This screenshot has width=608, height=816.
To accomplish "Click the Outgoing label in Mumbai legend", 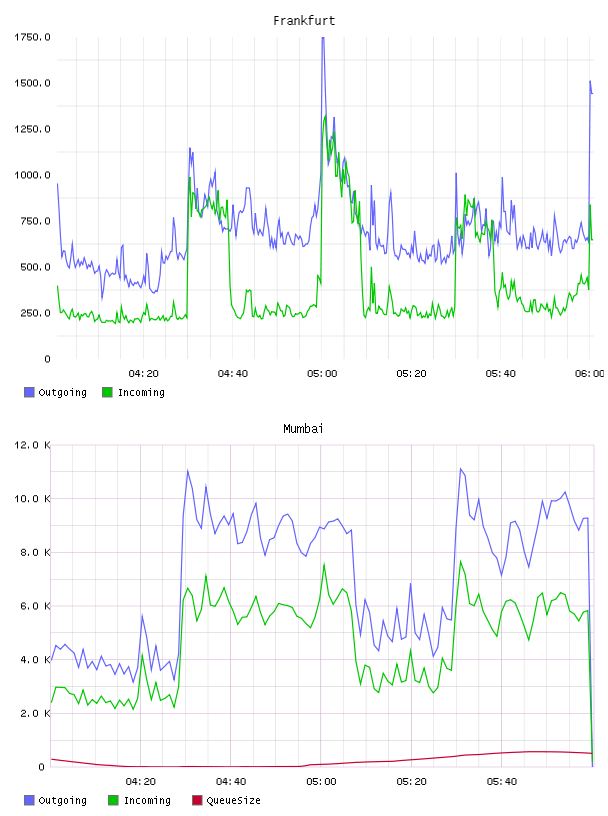I will pos(62,801).
